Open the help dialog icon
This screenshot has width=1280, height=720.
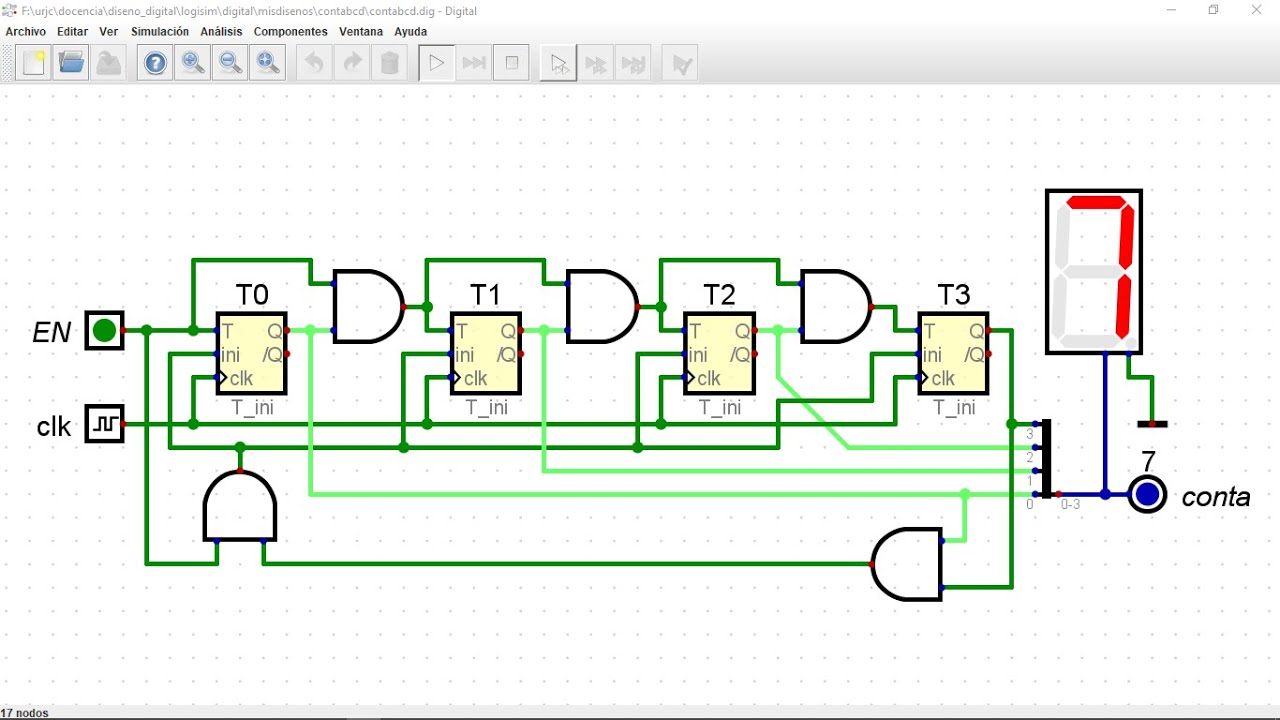[155, 63]
